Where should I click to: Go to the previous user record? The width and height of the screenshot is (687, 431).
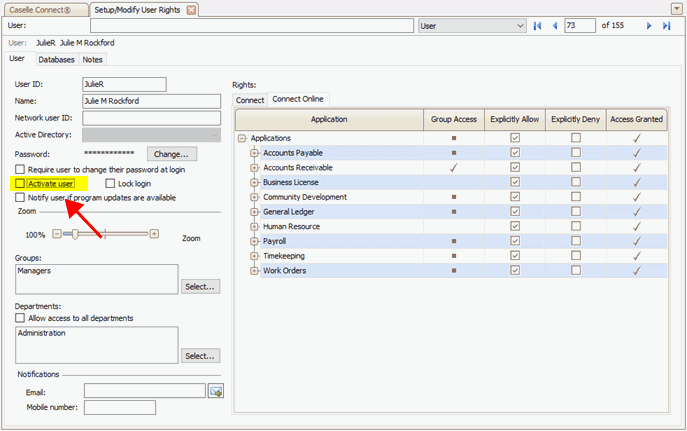coord(555,26)
